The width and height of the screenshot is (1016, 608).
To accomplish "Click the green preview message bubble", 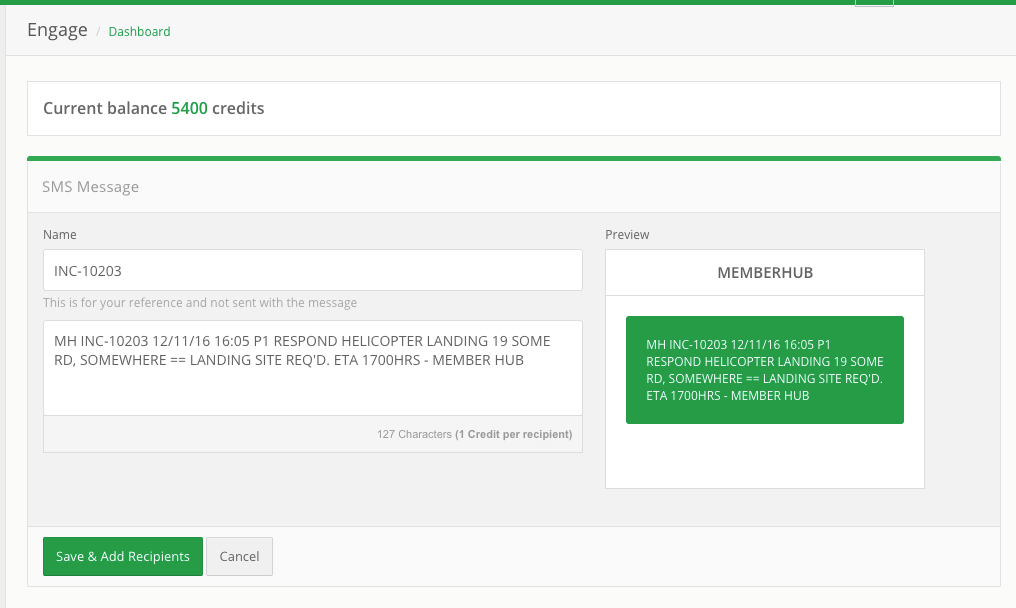I will (765, 370).
